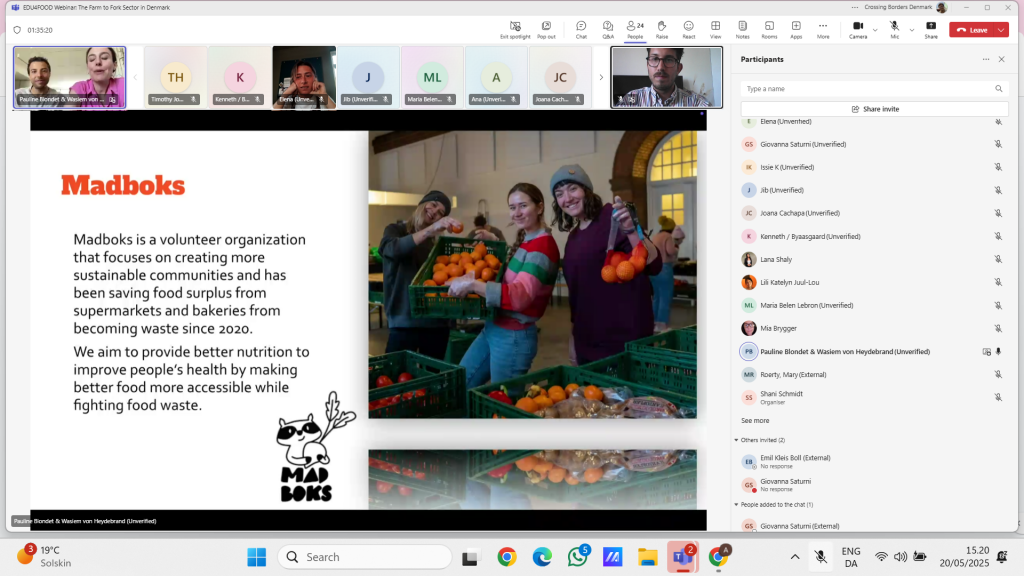Toggle the Camera on or off
The width and height of the screenshot is (1024, 576).
858,29
